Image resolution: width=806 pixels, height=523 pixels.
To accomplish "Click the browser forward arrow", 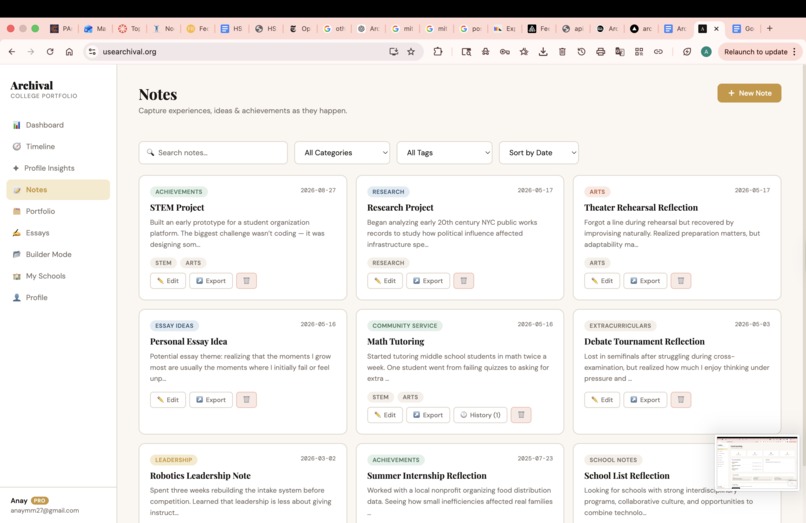I will point(31,51).
